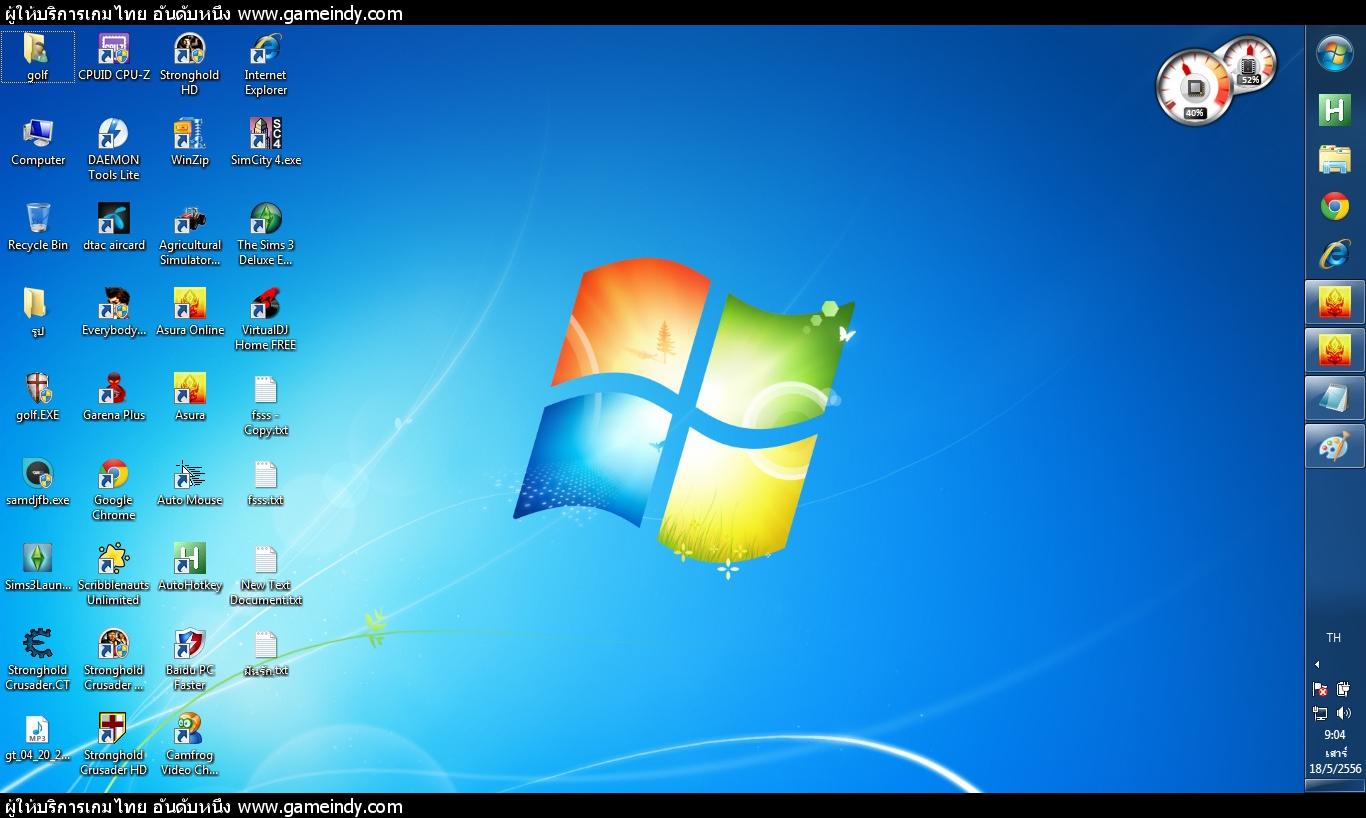Open Action Center flag icon
This screenshot has height=818, width=1366.
coord(1320,689)
